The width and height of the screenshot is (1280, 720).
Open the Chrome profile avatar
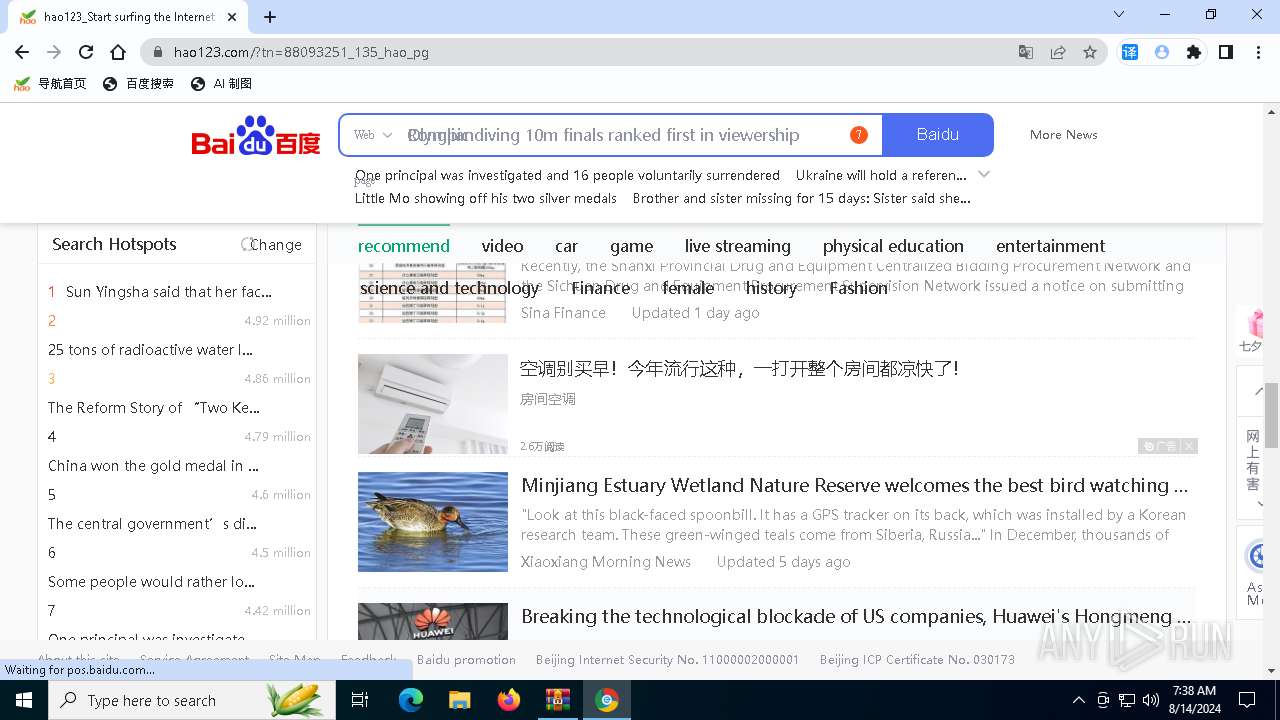tap(1162, 52)
